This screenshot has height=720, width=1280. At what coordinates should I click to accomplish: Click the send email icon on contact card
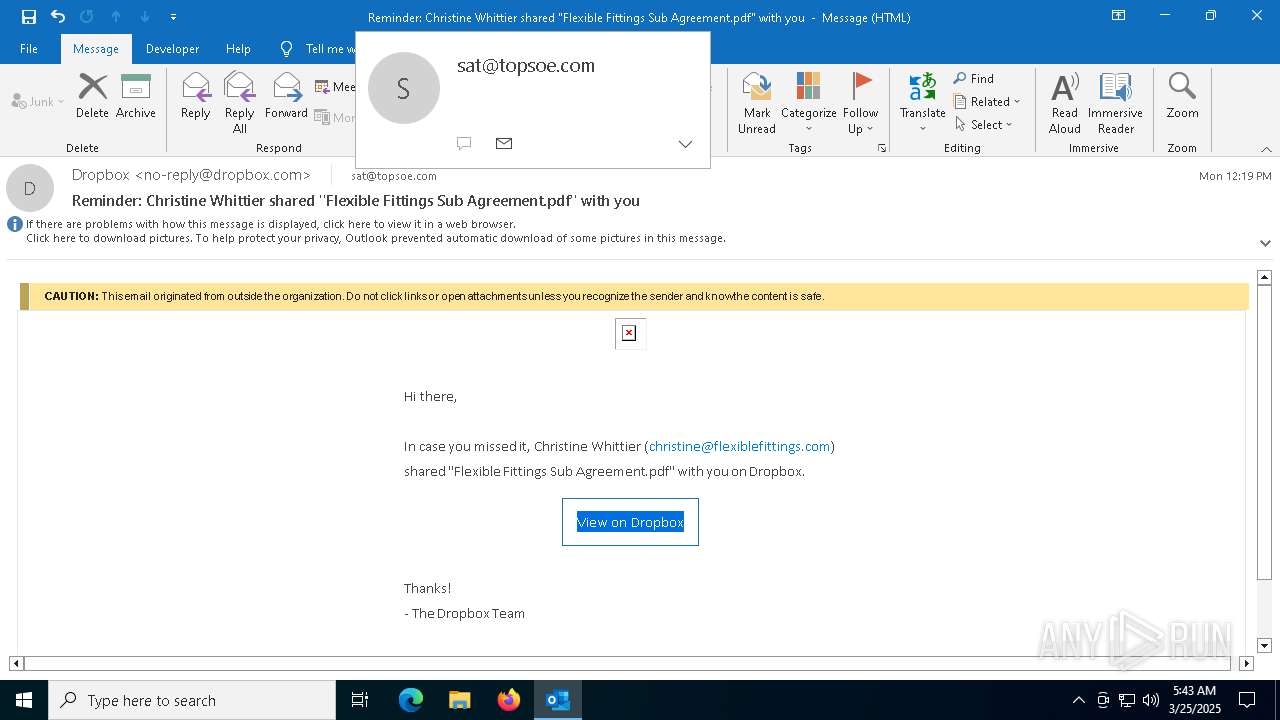point(504,143)
